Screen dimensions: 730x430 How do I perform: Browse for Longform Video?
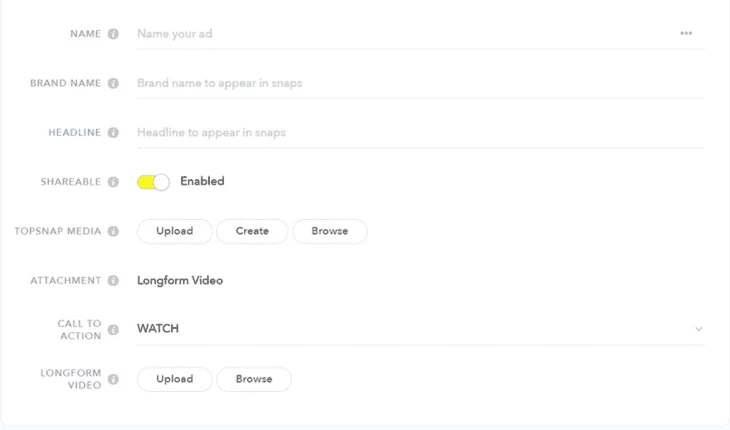pos(254,379)
